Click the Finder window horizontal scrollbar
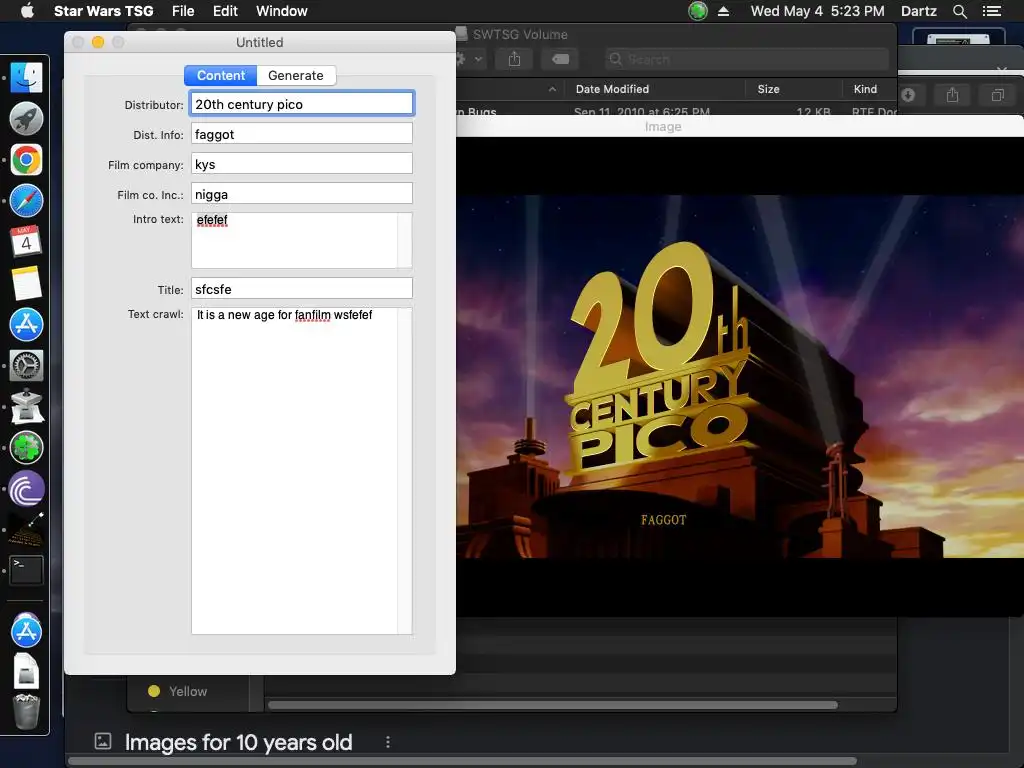 [x=552, y=705]
